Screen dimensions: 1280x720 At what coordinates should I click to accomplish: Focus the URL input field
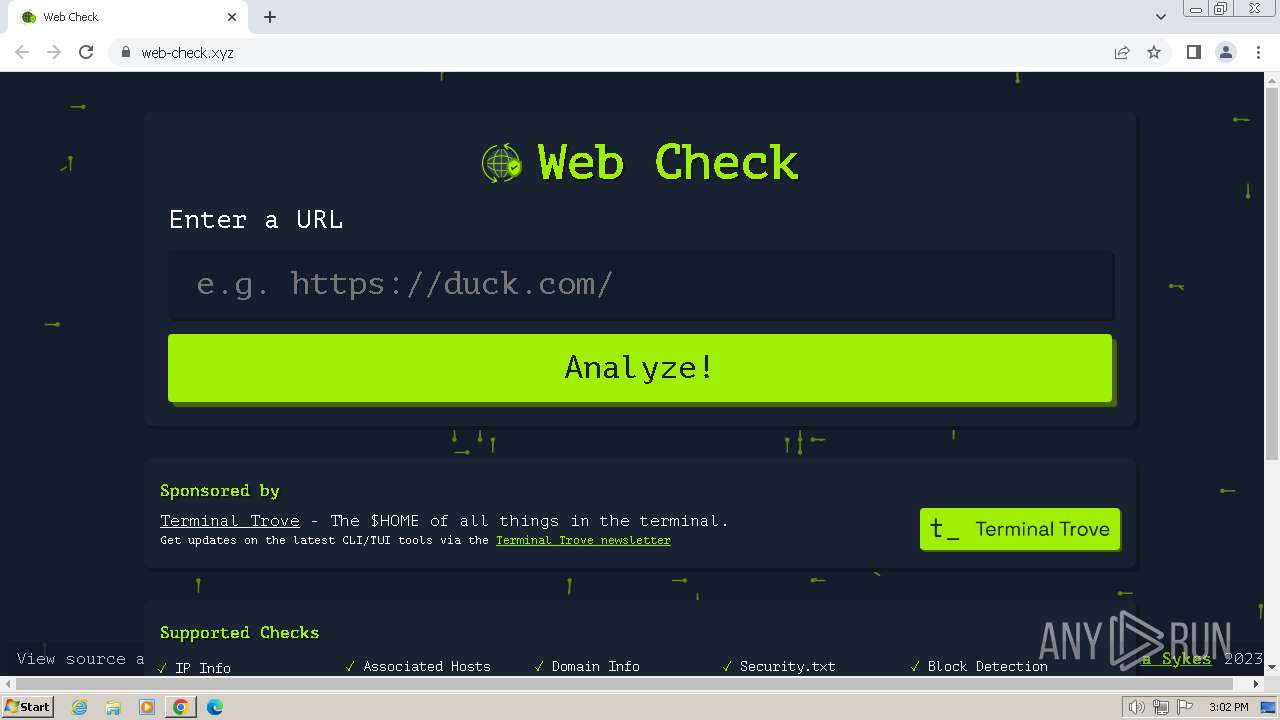pos(641,284)
